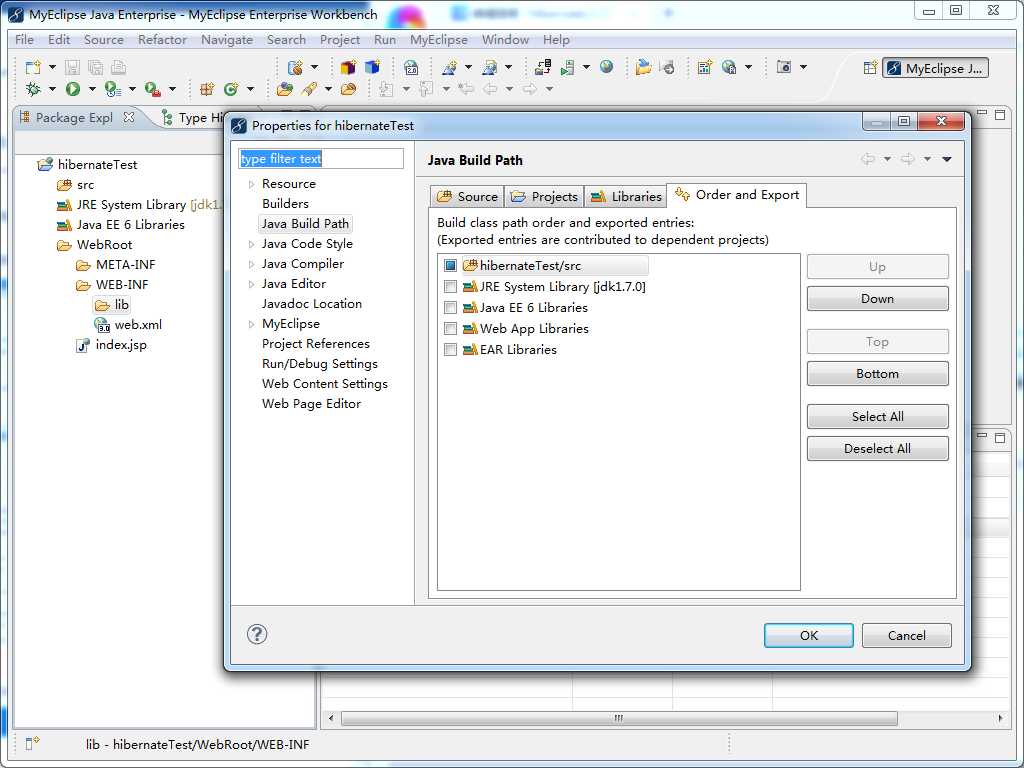Click the Debug bug icon
This screenshot has height=768, width=1024.
point(33,89)
